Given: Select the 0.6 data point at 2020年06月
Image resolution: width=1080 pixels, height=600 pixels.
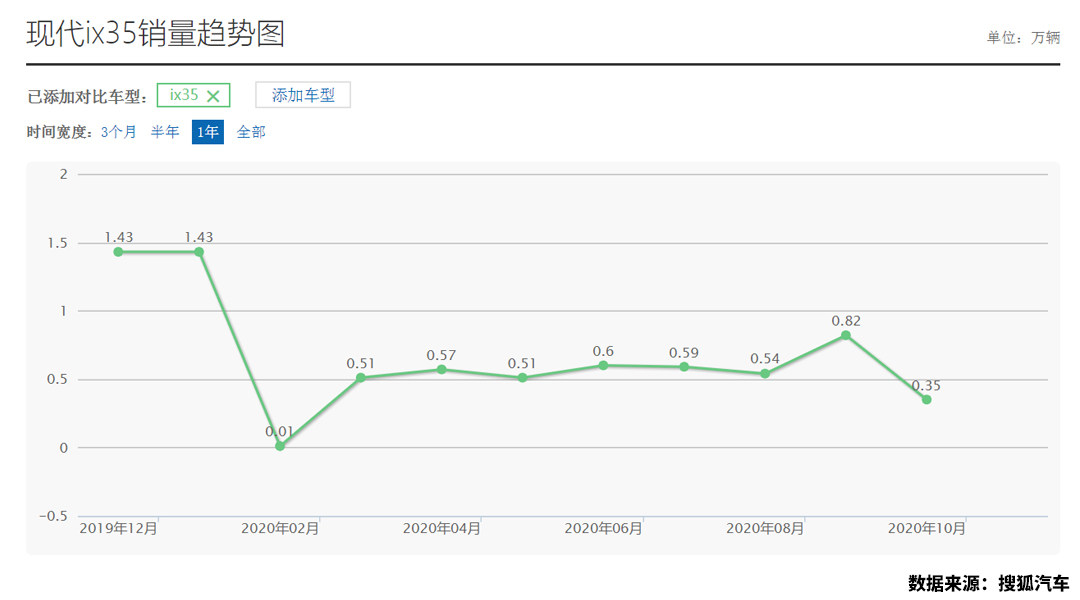Looking at the screenshot, I should 603,366.
